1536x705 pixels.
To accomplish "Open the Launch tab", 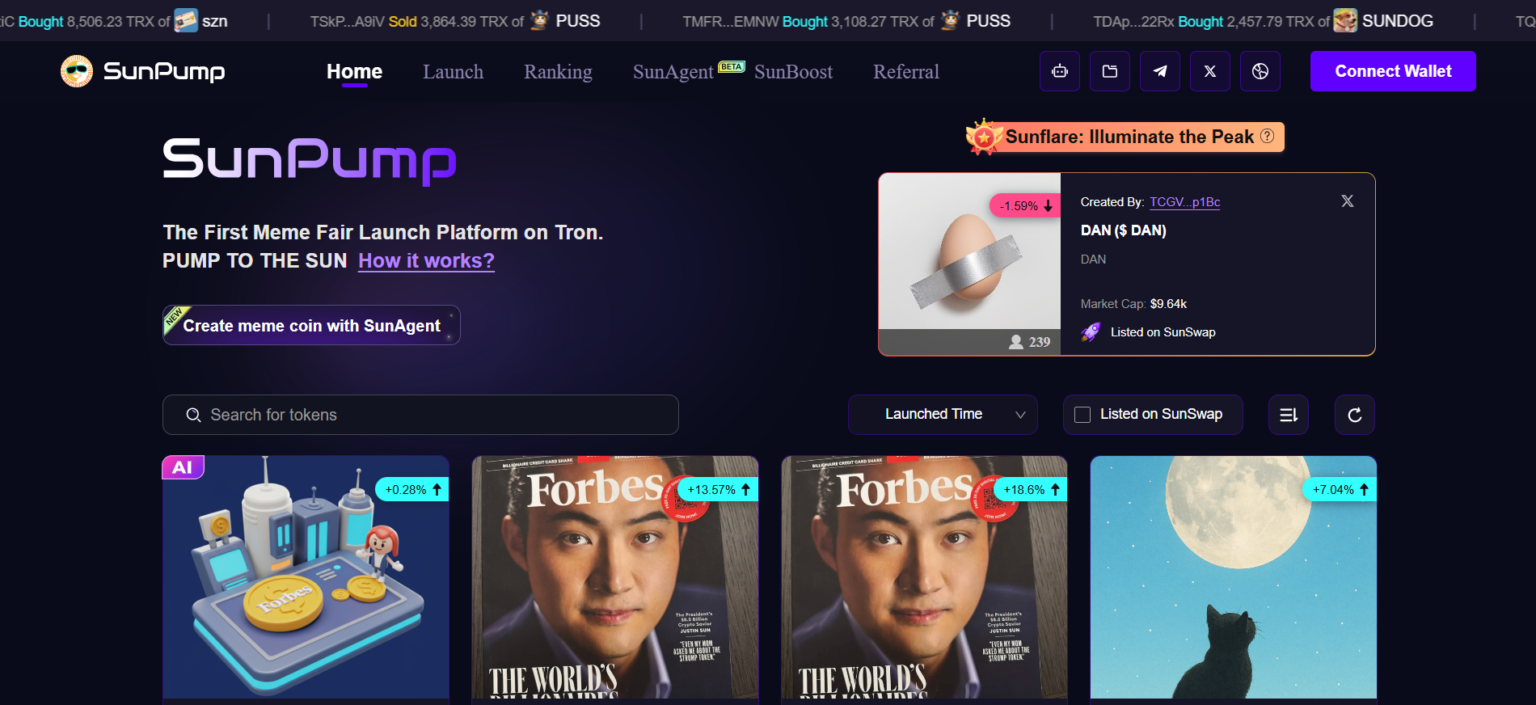I will (453, 72).
